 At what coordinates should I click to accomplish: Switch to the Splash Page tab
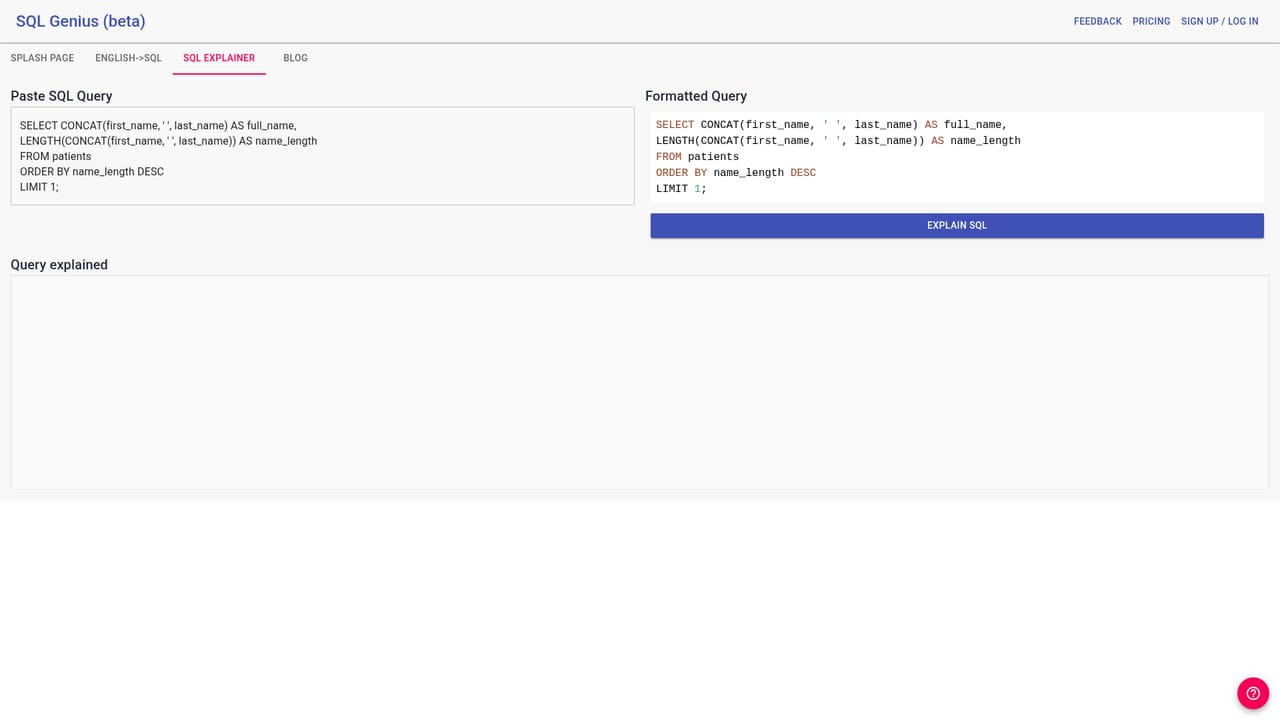click(x=42, y=58)
